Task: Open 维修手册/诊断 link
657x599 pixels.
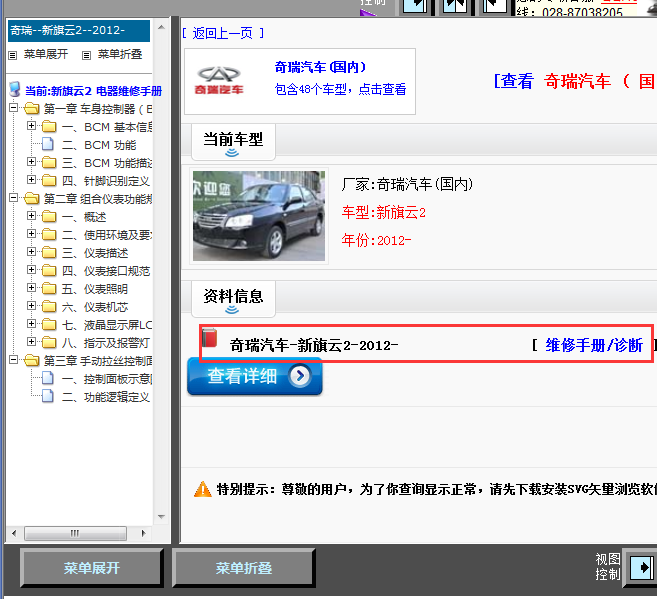Action: pyautogui.click(x=594, y=346)
